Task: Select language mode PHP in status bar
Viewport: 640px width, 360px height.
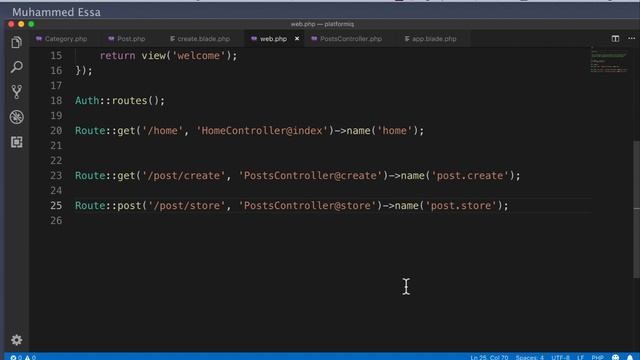Action: point(597,357)
